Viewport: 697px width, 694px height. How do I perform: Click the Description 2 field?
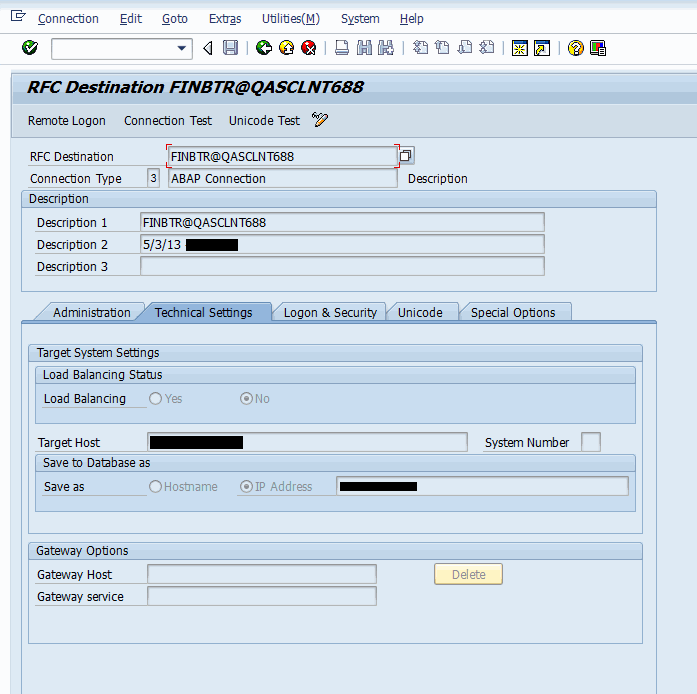[x=342, y=245]
